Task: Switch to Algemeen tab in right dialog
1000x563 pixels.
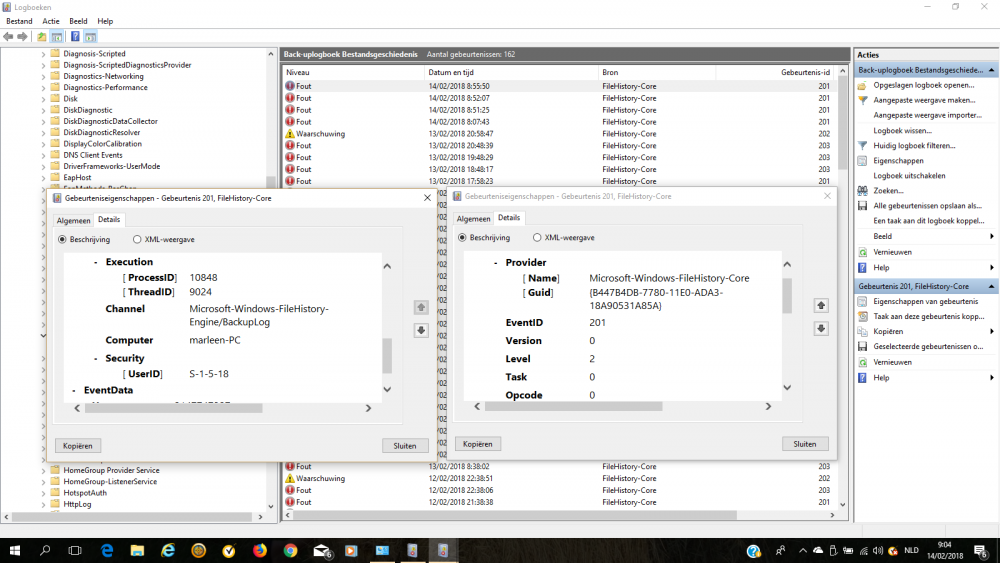Action: 472,218
